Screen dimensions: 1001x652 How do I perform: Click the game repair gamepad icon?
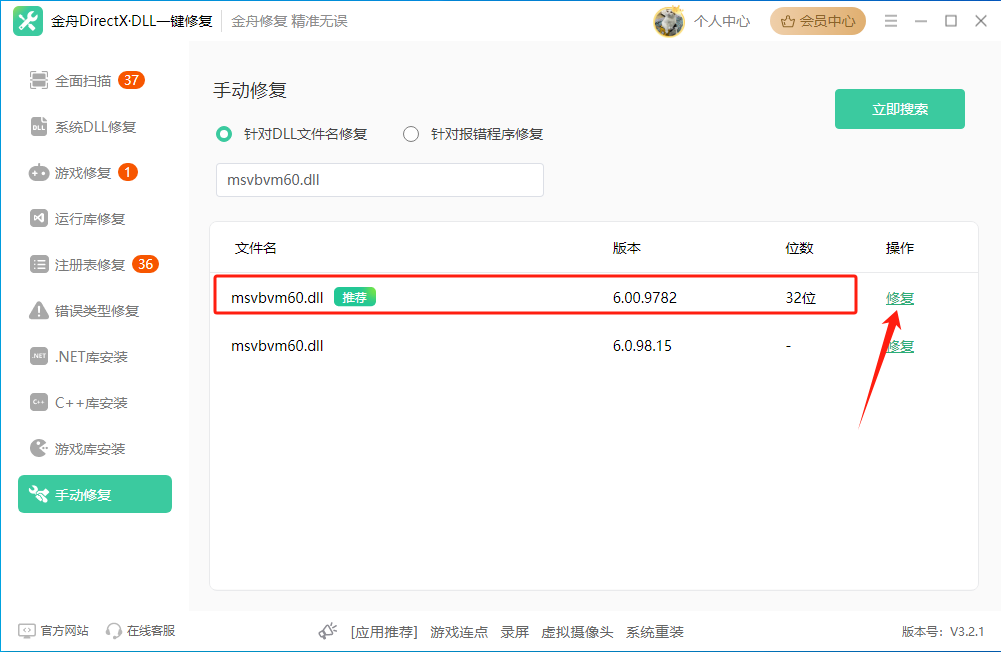click(x=39, y=172)
